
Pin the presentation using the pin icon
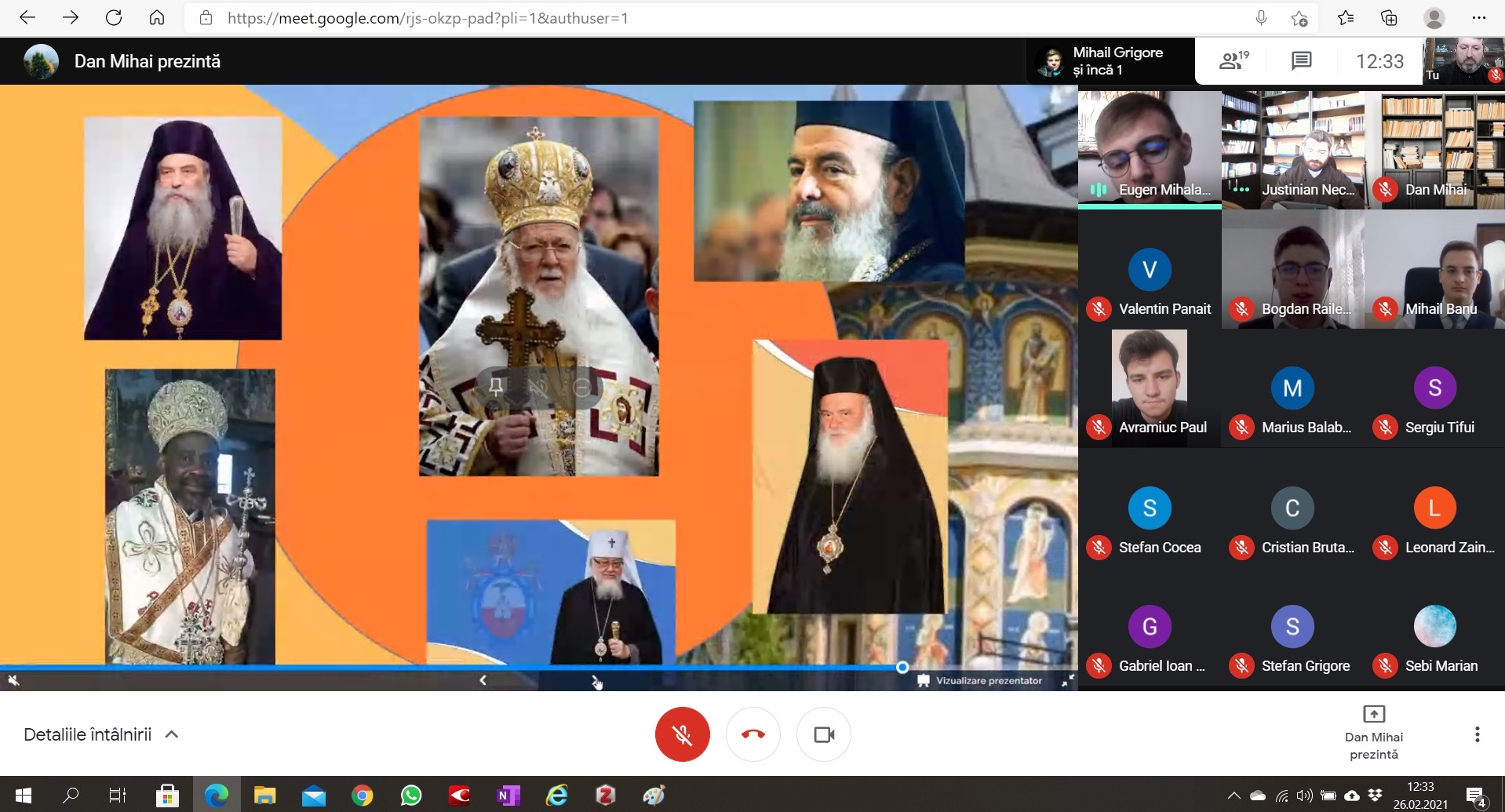tap(496, 387)
